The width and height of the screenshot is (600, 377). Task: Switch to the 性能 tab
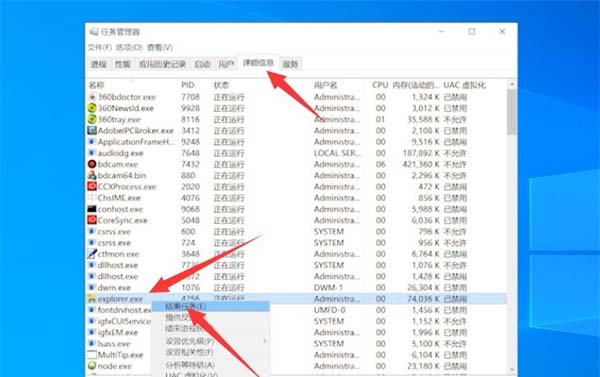[123, 64]
